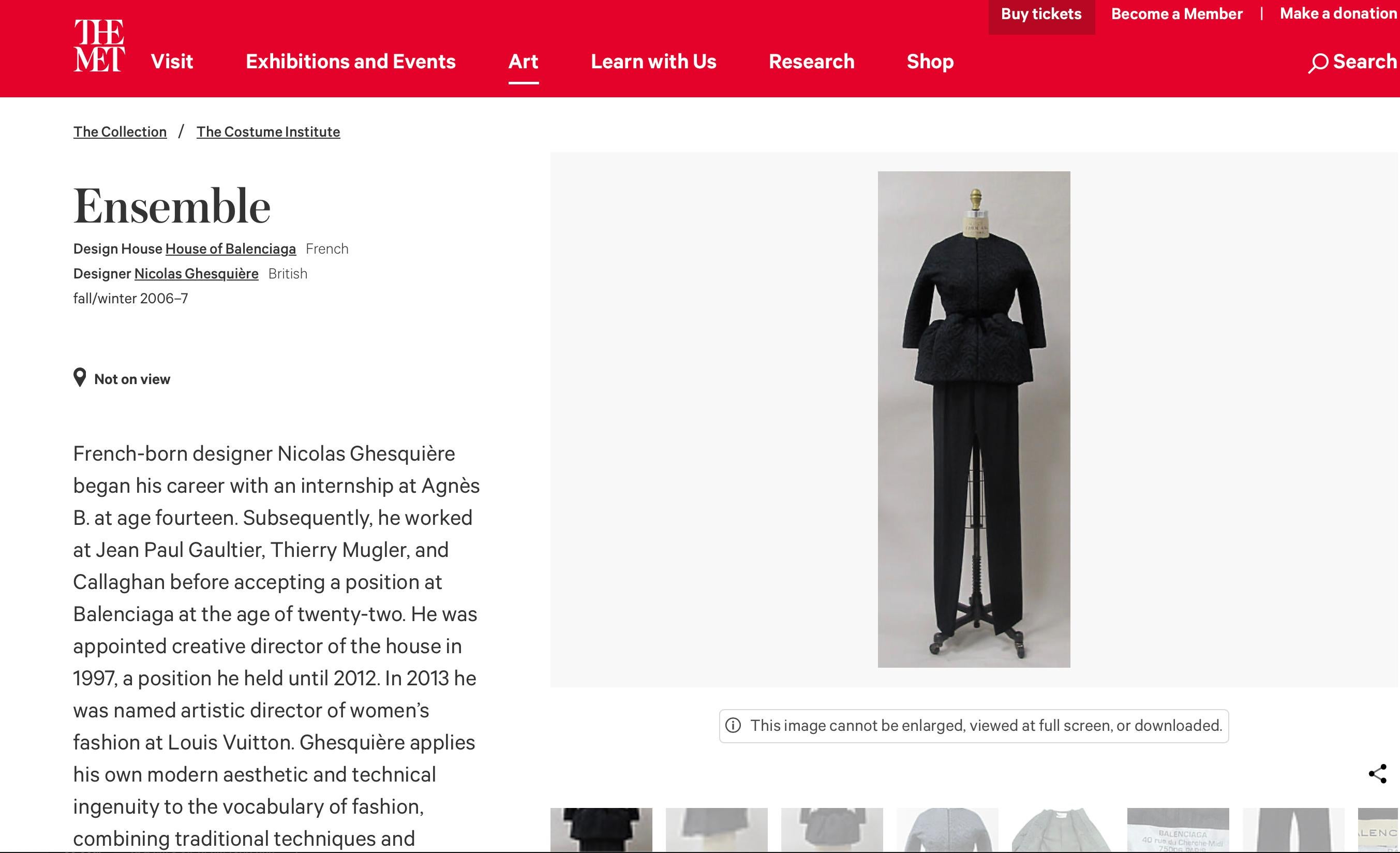Click the image cannot be enlarged notice

[974, 726]
